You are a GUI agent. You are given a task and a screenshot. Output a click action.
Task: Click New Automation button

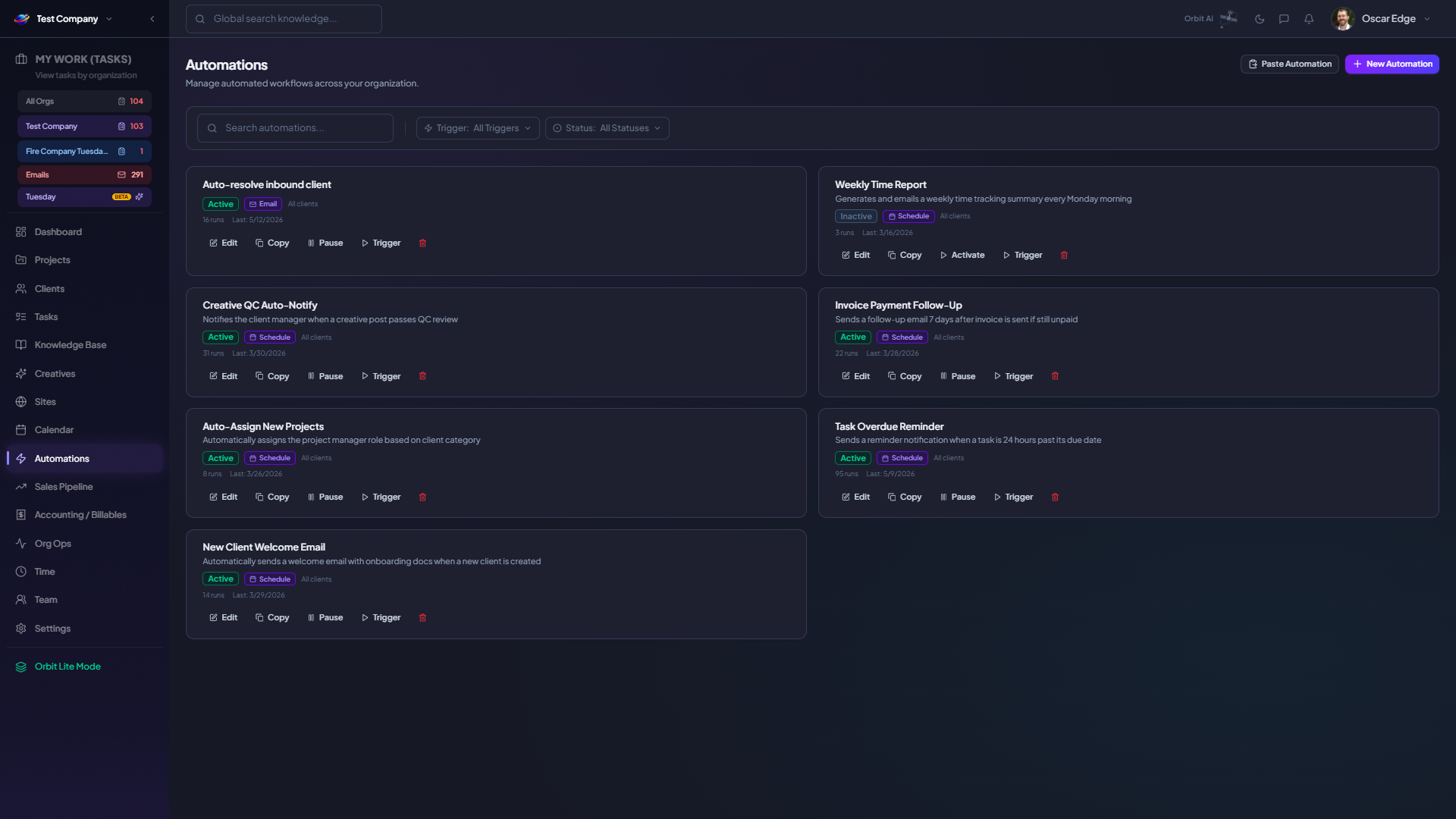[1392, 64]
